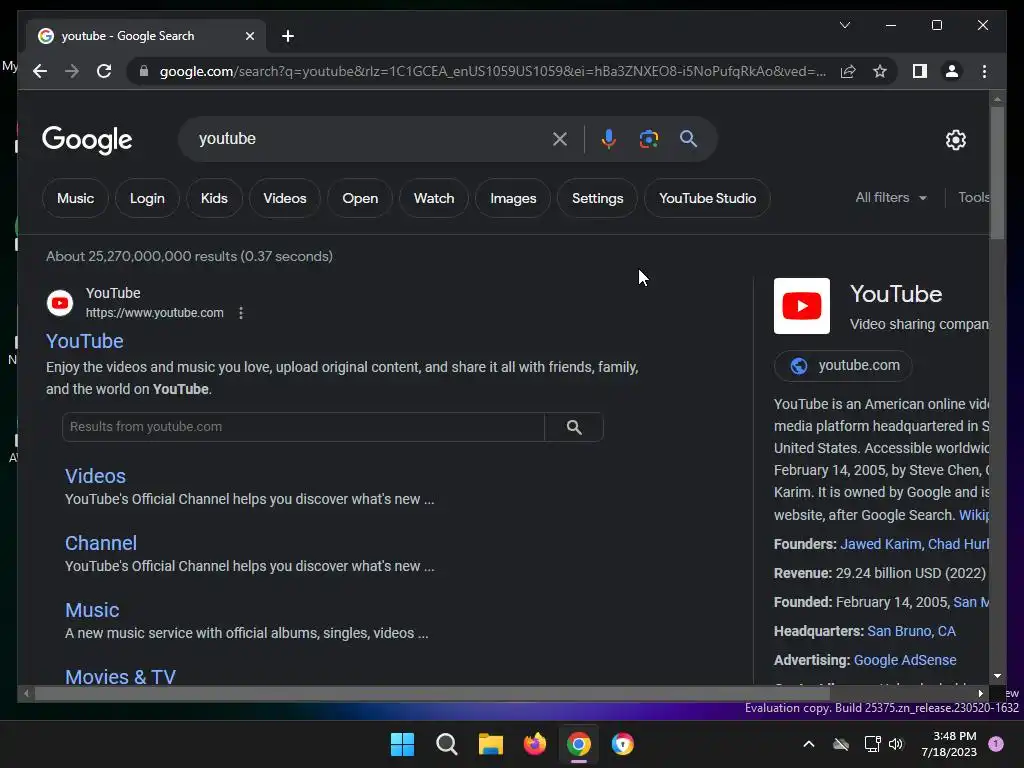Click the horizontal scrollbar thumb

click(432, 694)
